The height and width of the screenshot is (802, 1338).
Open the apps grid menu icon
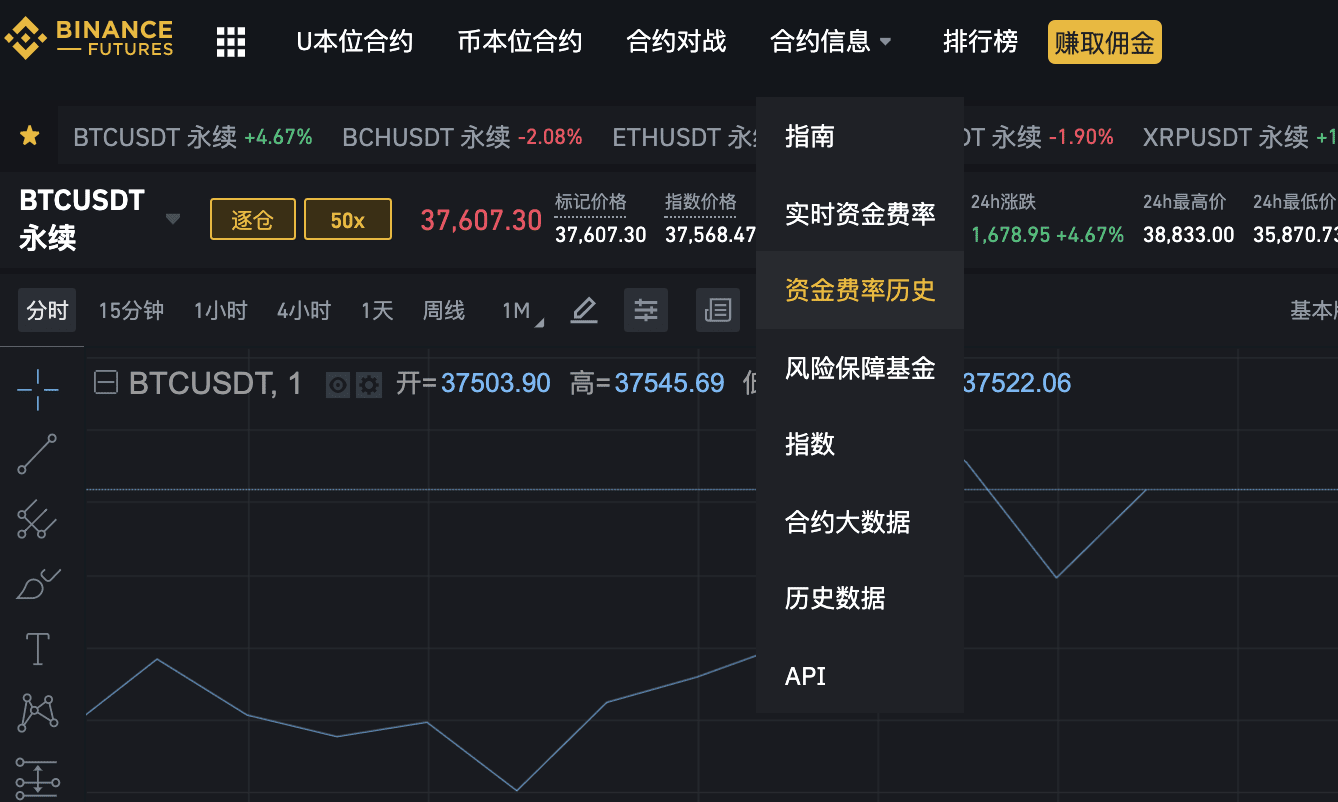(231, 42)
